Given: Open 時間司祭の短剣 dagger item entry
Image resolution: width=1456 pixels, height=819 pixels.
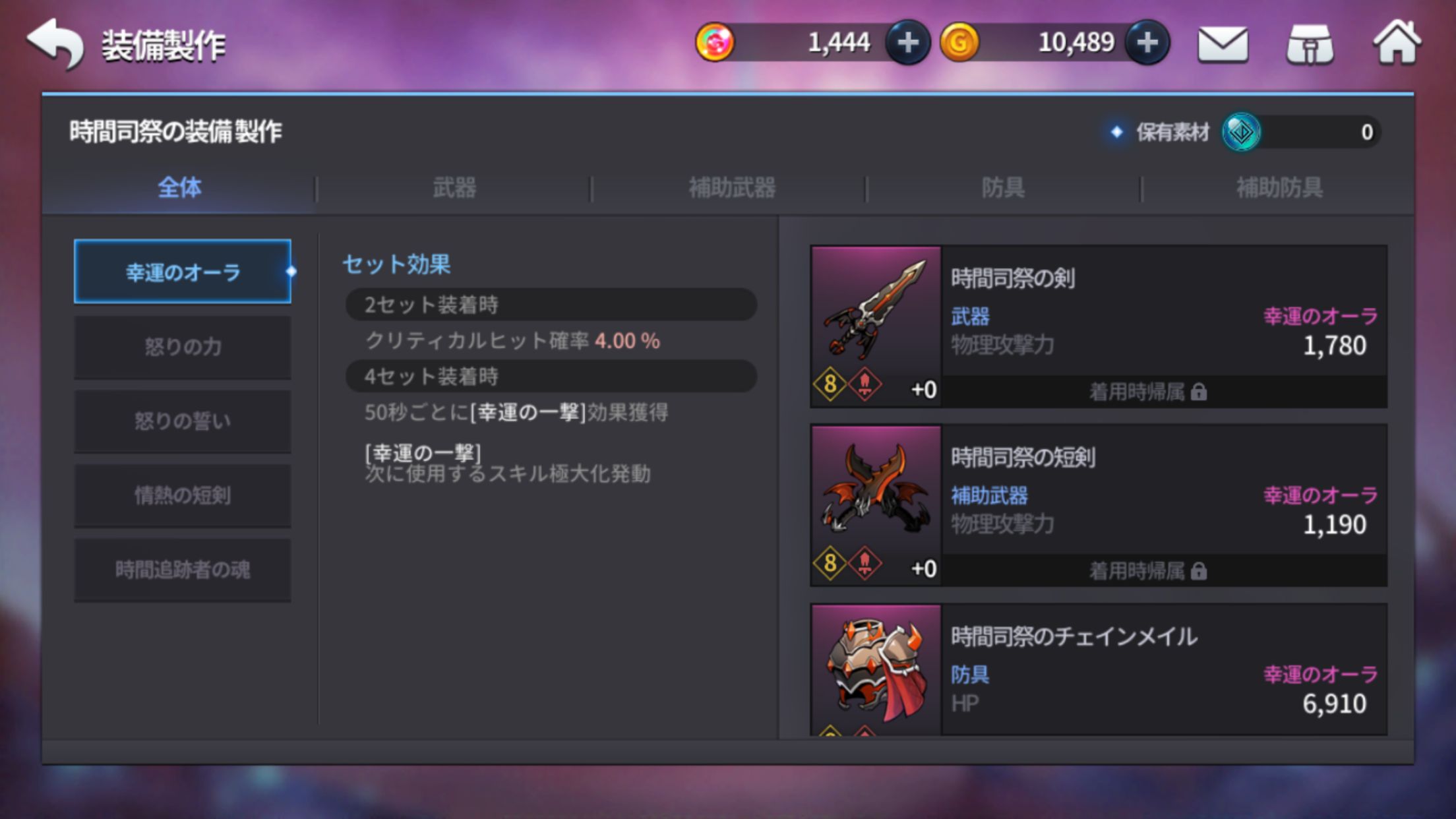Looking at the screenshot, I should [x=1099, y=505].
